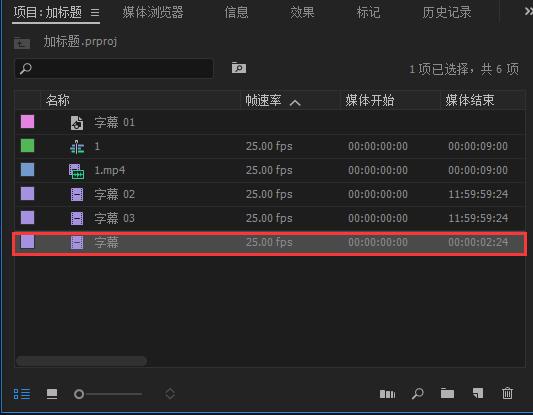Switch to the 媒体浏览器 tab

(x=153, y=13)
